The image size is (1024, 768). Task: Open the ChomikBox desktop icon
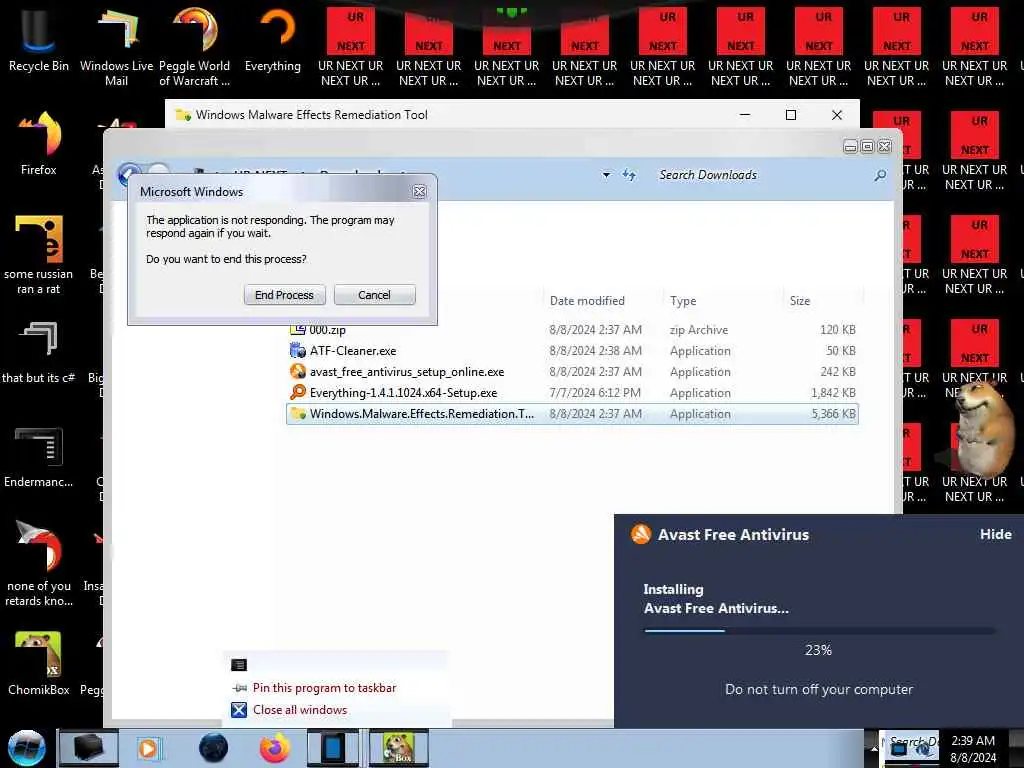click(x=39, y=662)
